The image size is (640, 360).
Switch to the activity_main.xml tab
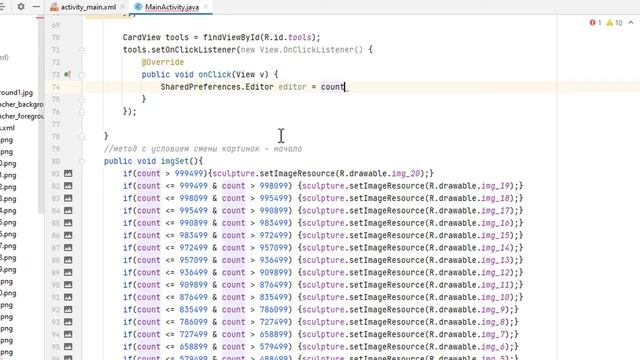point(88,7)
